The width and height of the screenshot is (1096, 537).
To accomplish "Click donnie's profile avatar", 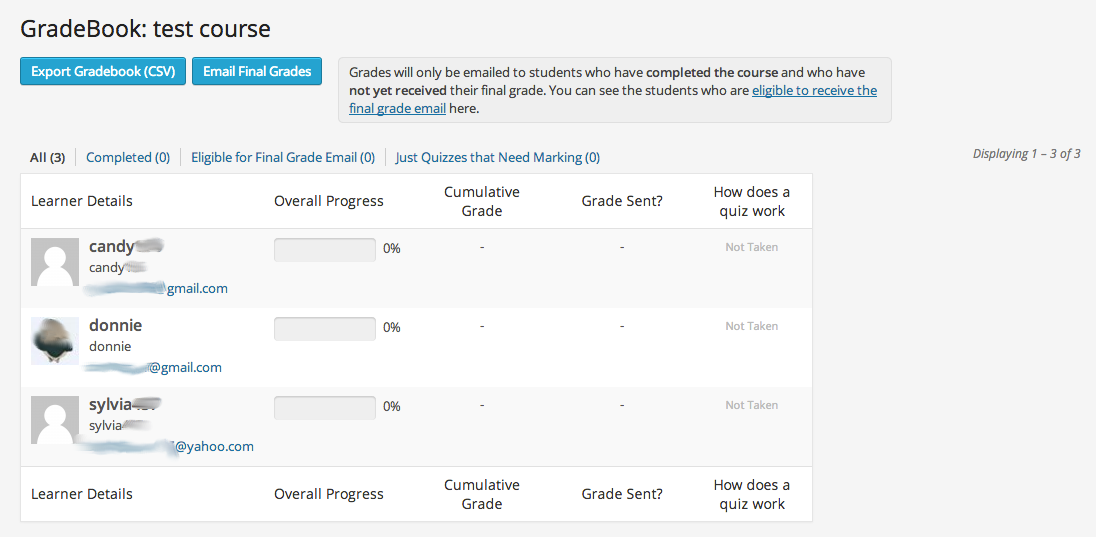I will click(x=55, y=341).
